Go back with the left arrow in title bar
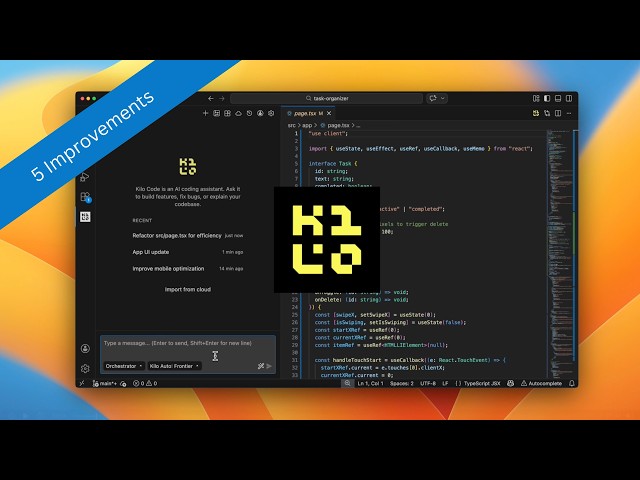Screen dimensions: 640x480 coord(211,98)
